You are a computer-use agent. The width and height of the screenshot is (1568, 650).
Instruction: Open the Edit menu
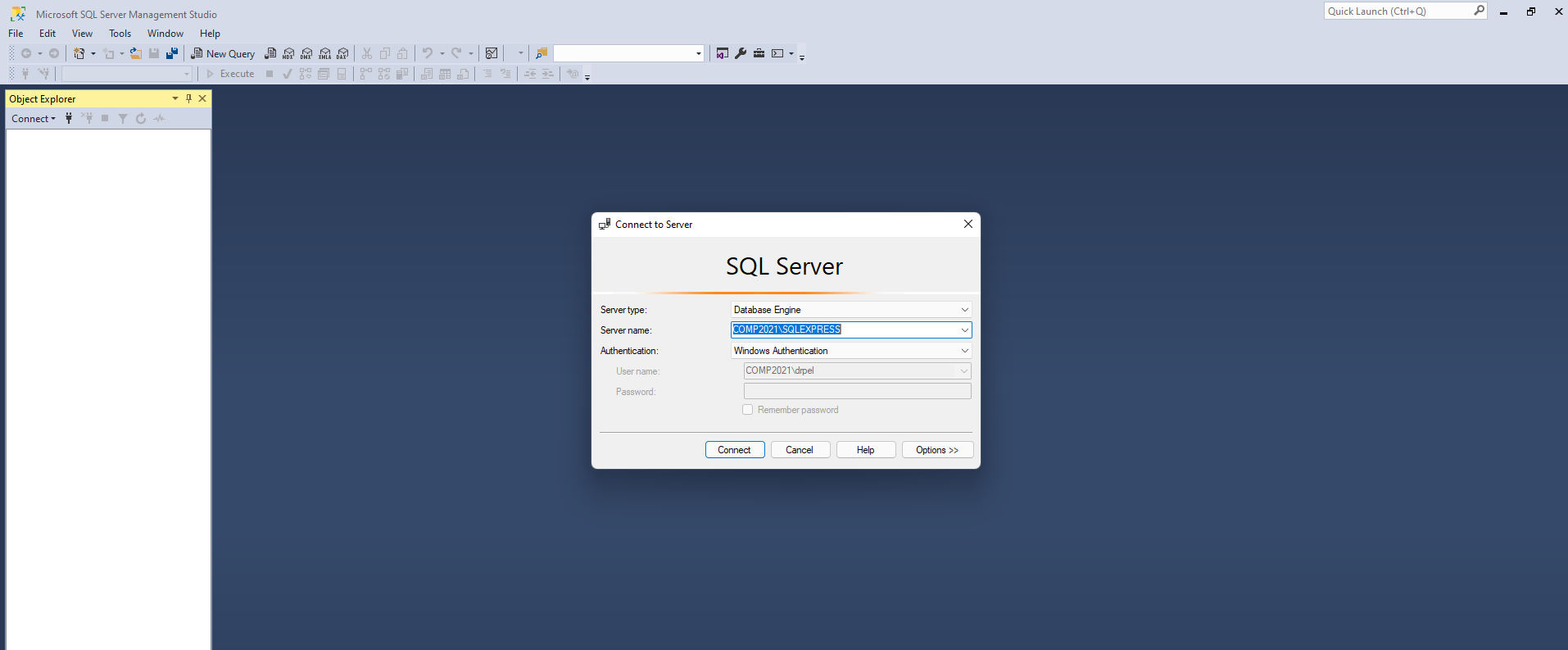(x=48, y=34)
